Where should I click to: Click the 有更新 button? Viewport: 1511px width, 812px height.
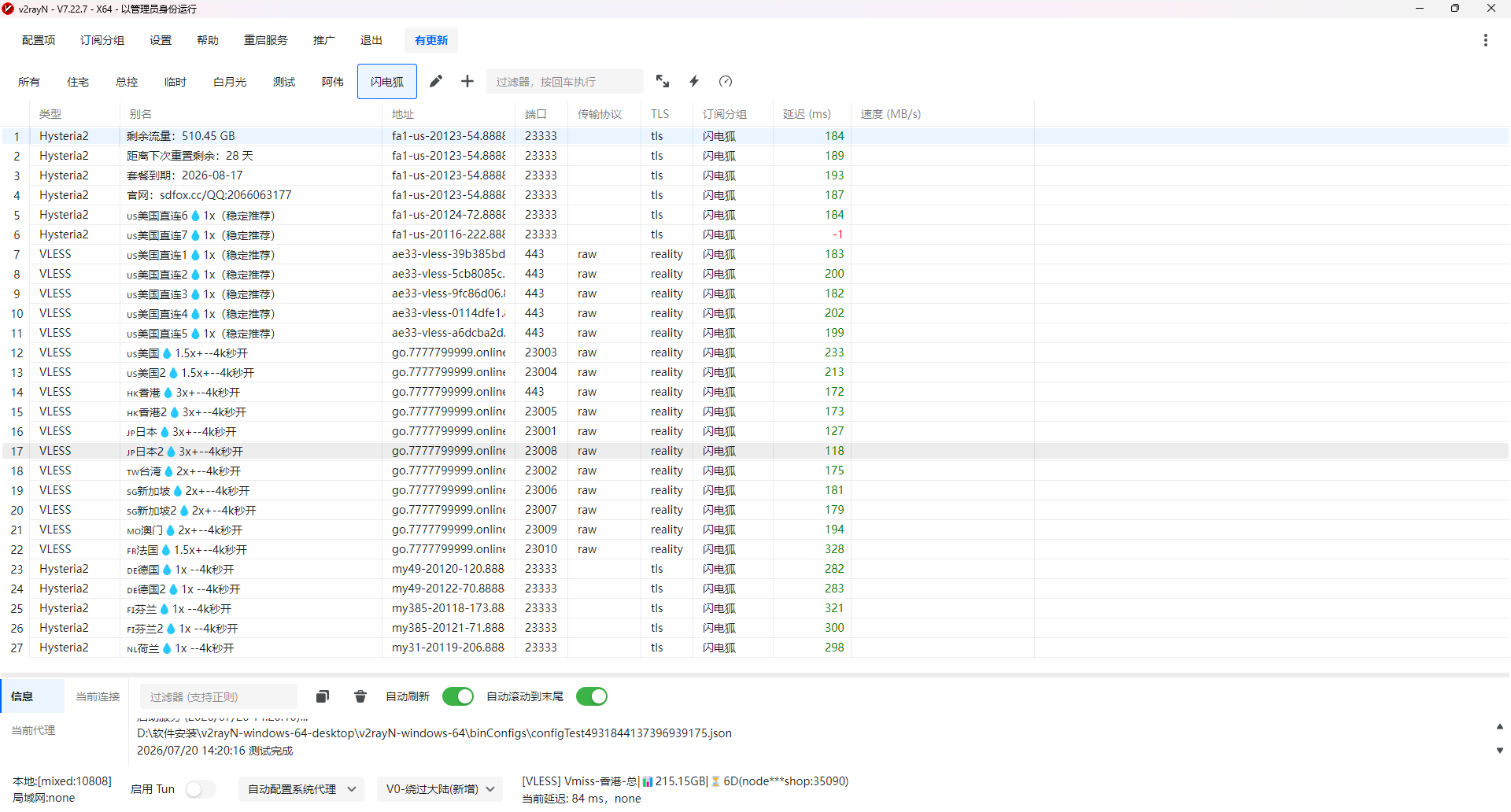(431, 40)
